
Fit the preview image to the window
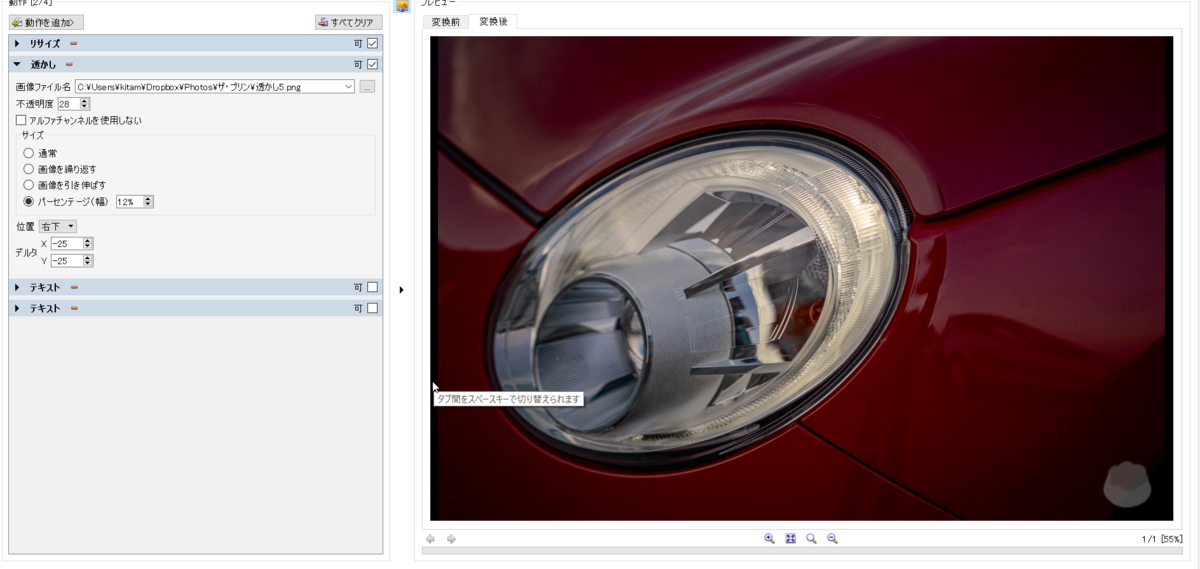tap(790, 539)
